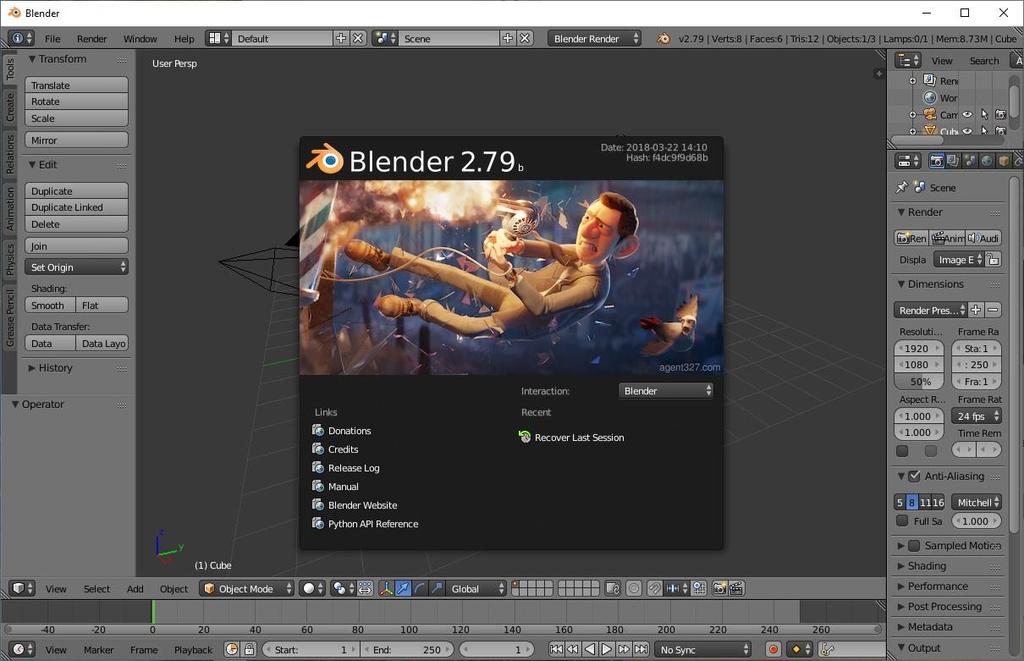Select the translate manipulator arrow

click(x=404, y=588)
